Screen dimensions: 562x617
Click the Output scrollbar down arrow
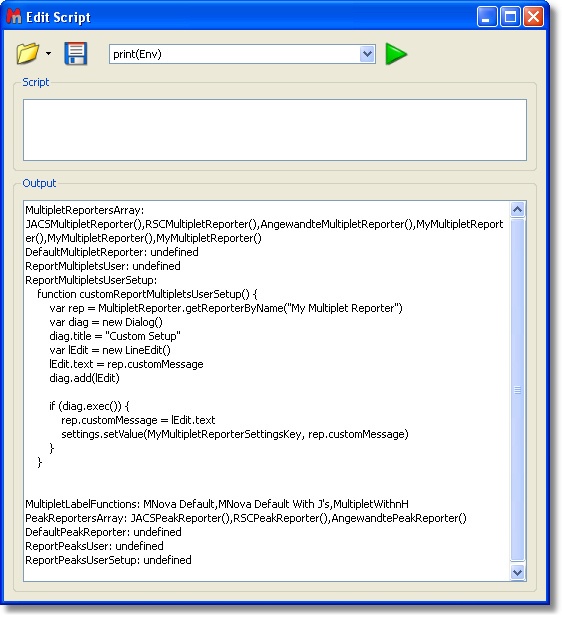(518, 572)
